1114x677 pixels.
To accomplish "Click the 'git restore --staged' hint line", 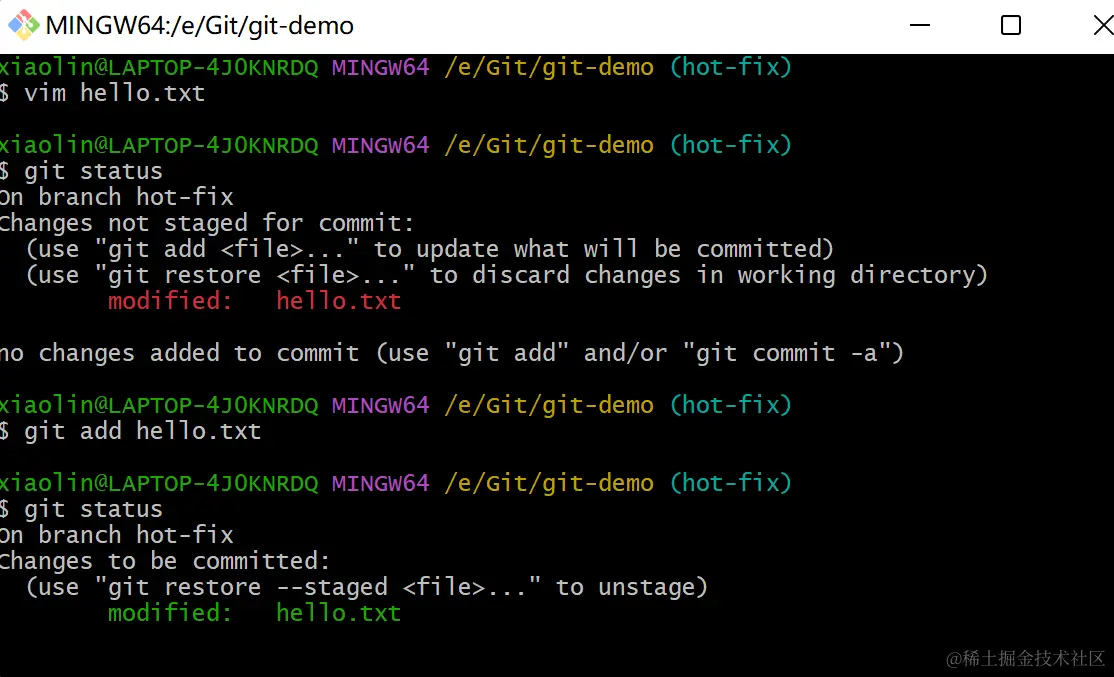I will point(367,587).
